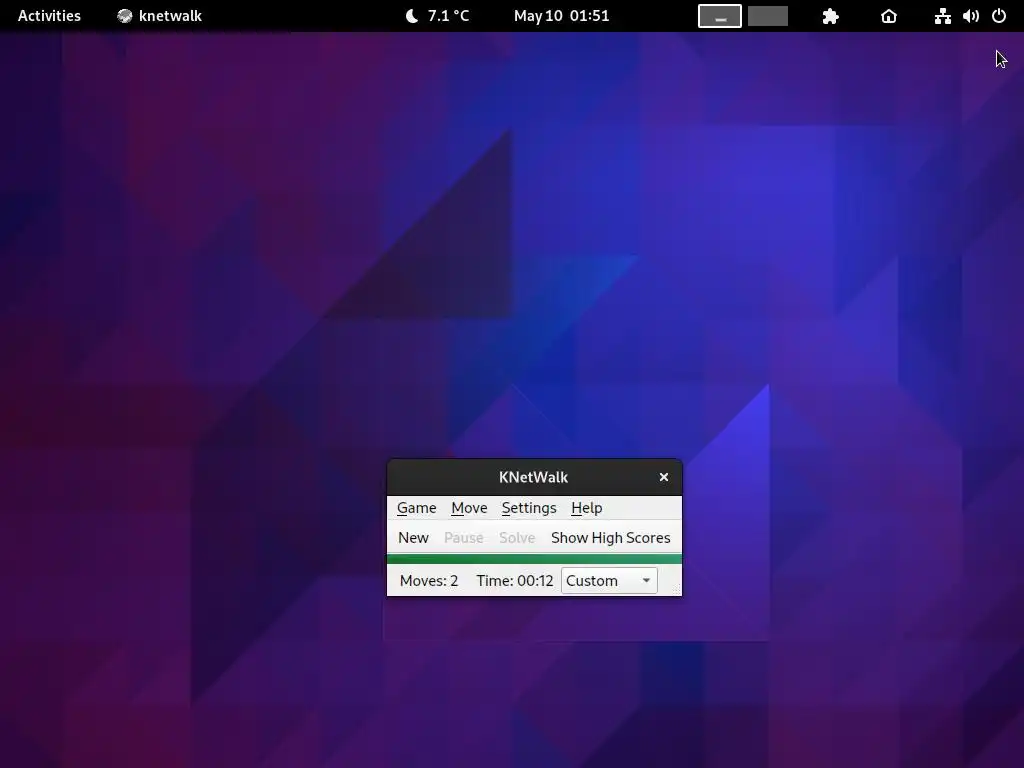Open the clock and calendar panel
1024x768 pixels.
click(561, 16)
